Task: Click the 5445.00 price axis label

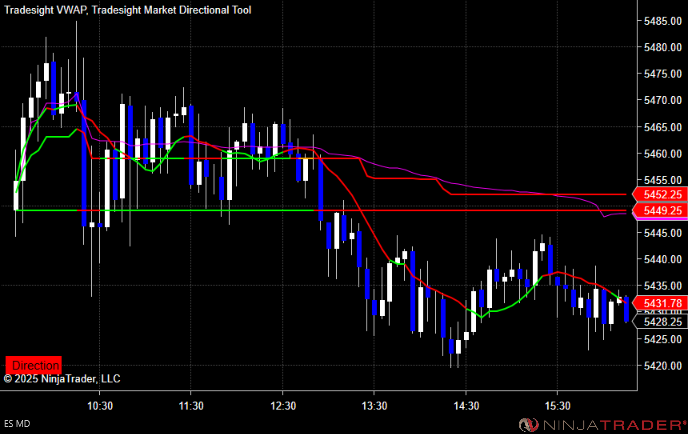Action: (663, 233)
